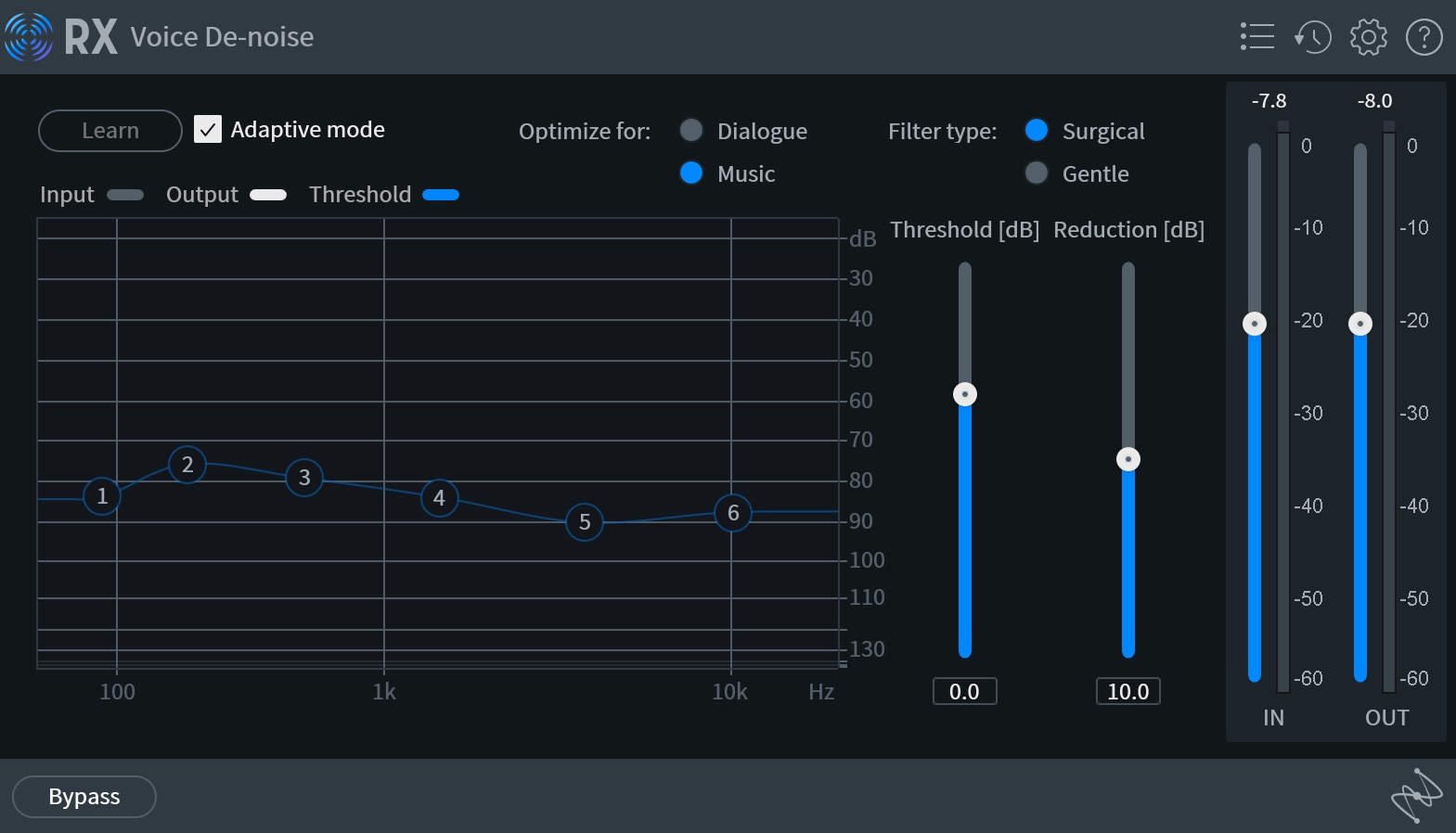Screen dimensions: 1456x833
Task: Click the Threshold value field showing 0.0
Action: (965, 691)
